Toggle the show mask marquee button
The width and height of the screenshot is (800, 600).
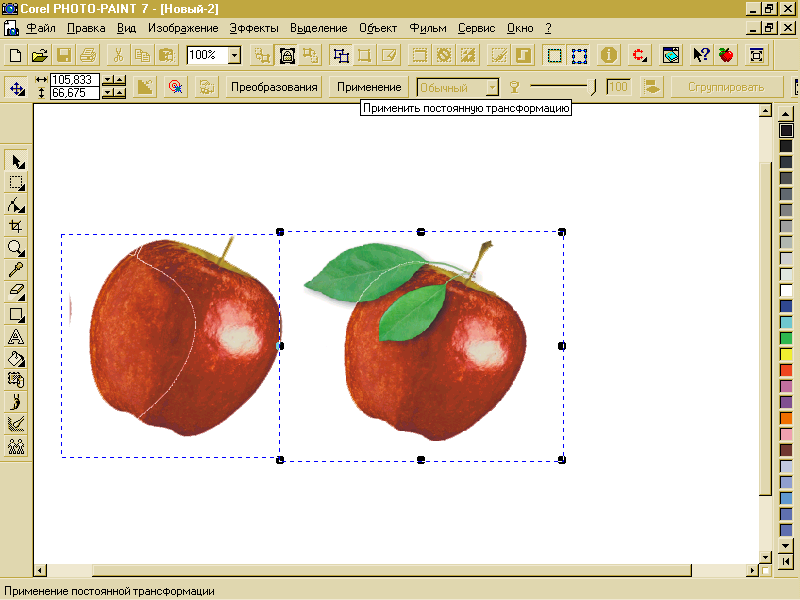(554, 55)
